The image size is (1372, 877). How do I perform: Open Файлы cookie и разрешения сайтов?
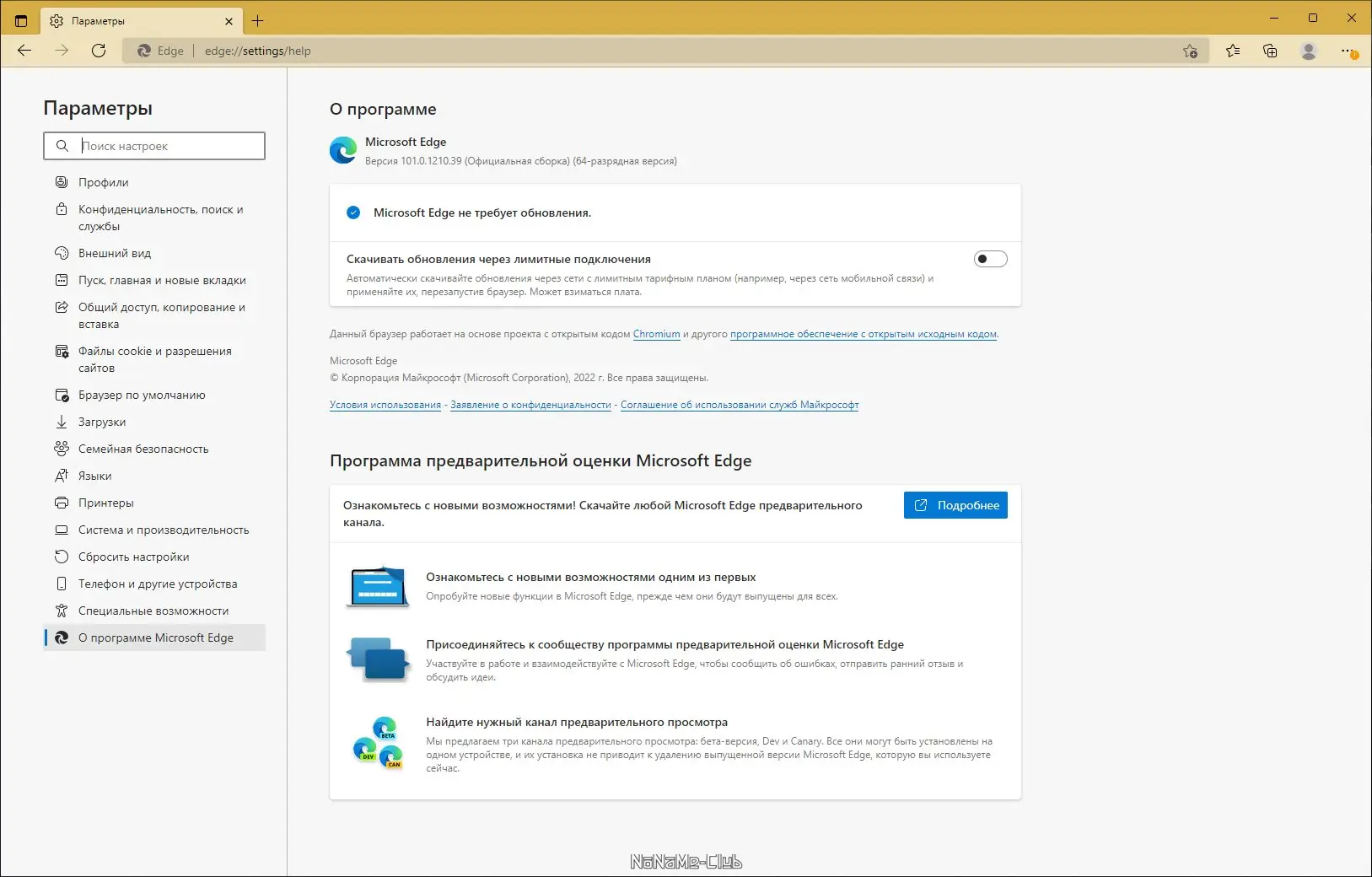click(x=154, y=359)
